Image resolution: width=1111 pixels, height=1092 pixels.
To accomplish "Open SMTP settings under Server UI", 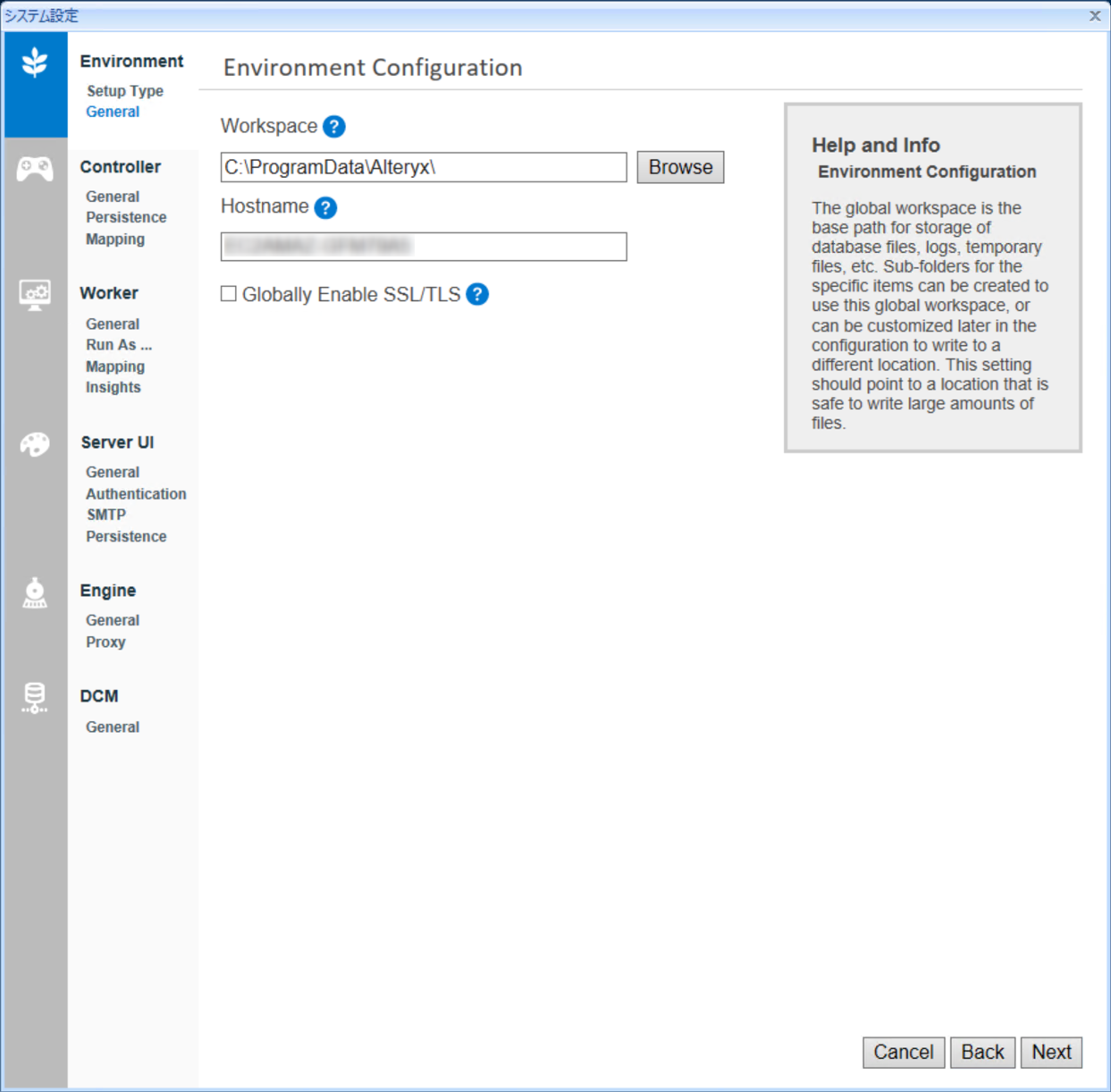I will point(106,515).
